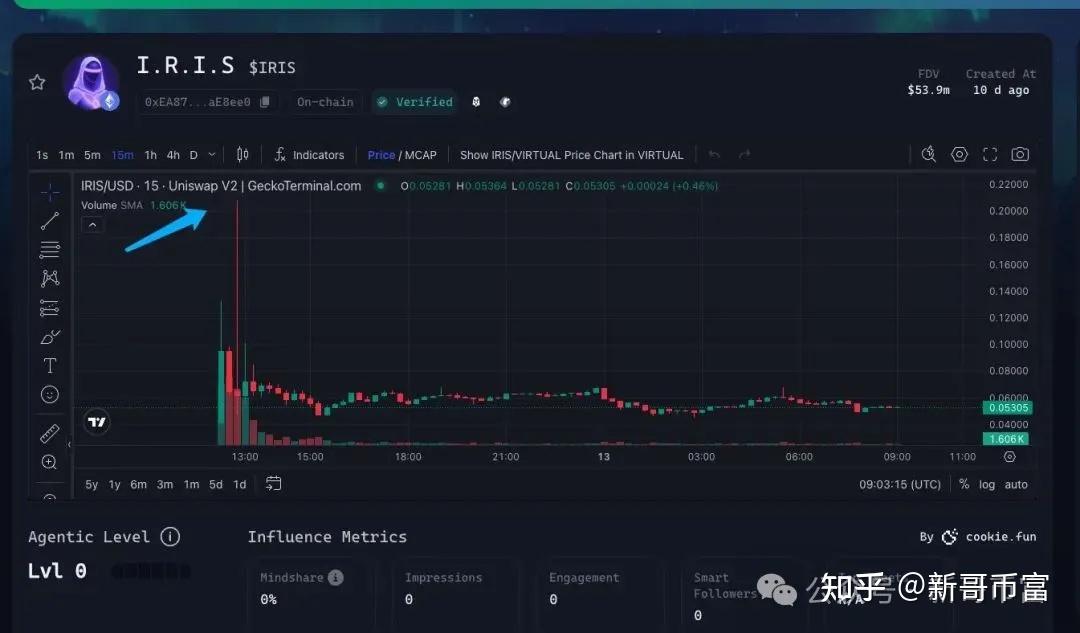Select the 15m timeframe
Image resolution: width=1080 pixels, height=633 pixels.
tap(122, 155)
